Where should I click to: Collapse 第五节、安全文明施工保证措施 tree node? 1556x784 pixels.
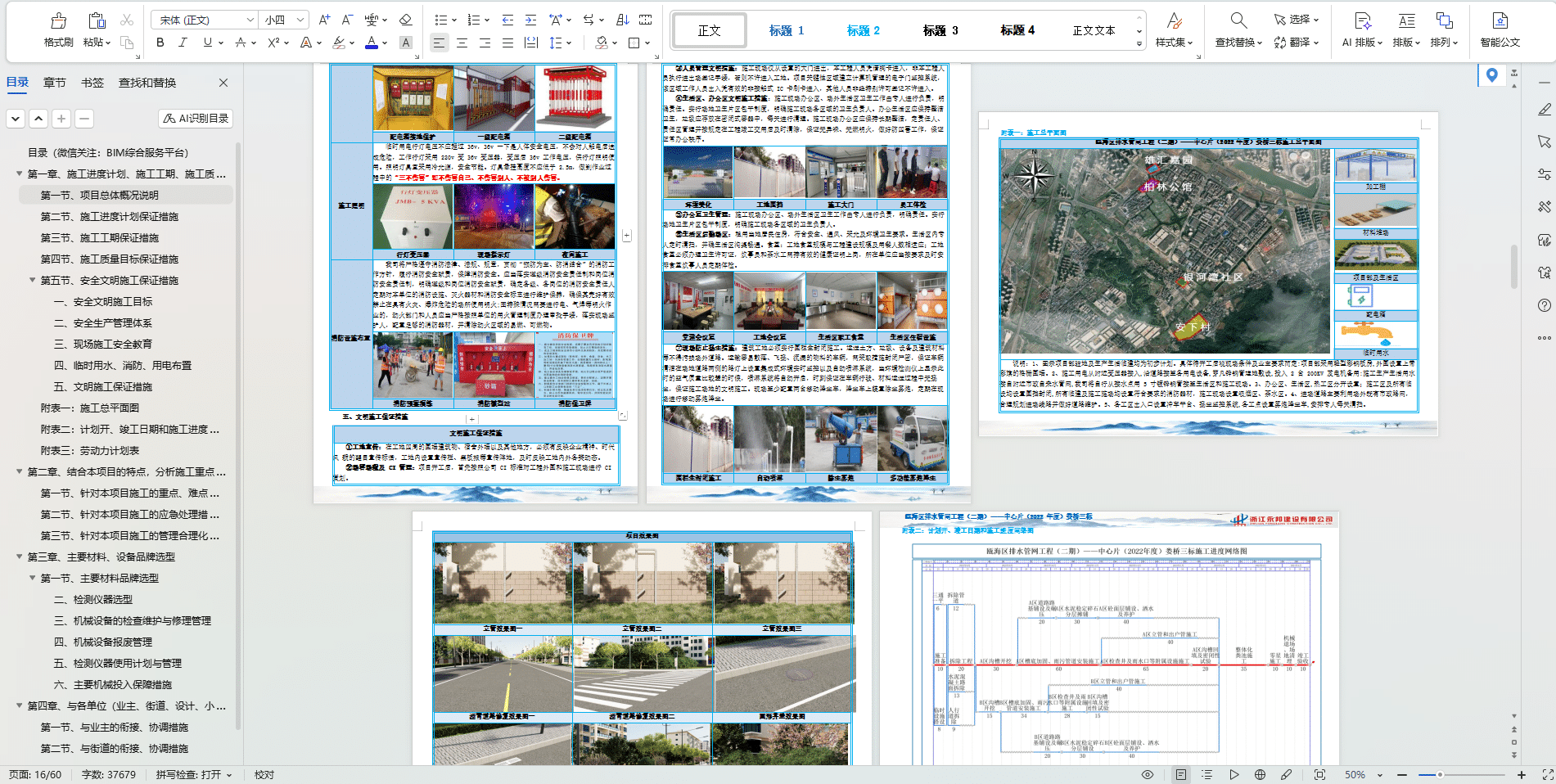coord(33,281)
